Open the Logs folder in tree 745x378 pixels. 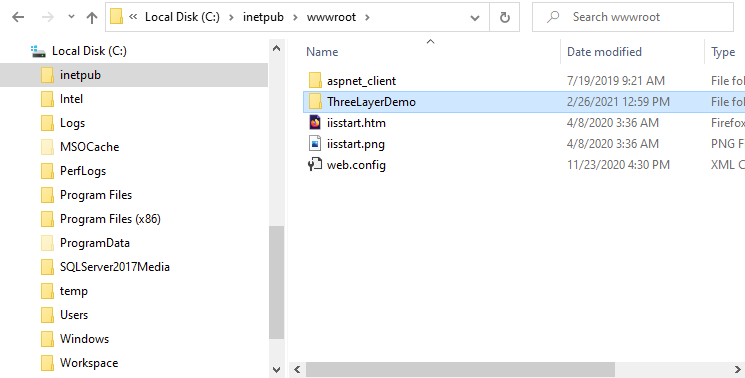pos(72,123)
